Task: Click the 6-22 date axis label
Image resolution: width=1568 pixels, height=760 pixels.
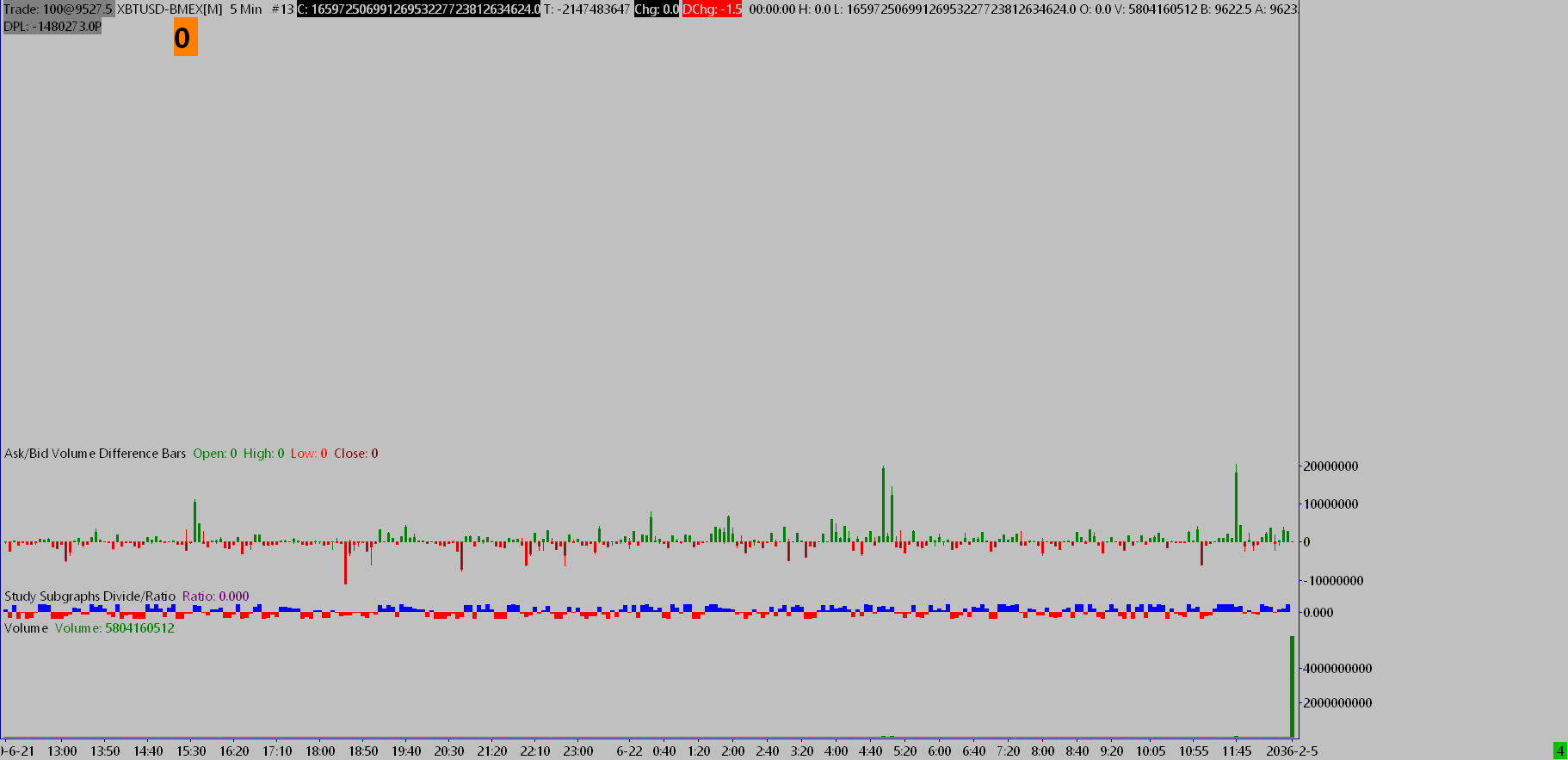Action: (630, 751)
